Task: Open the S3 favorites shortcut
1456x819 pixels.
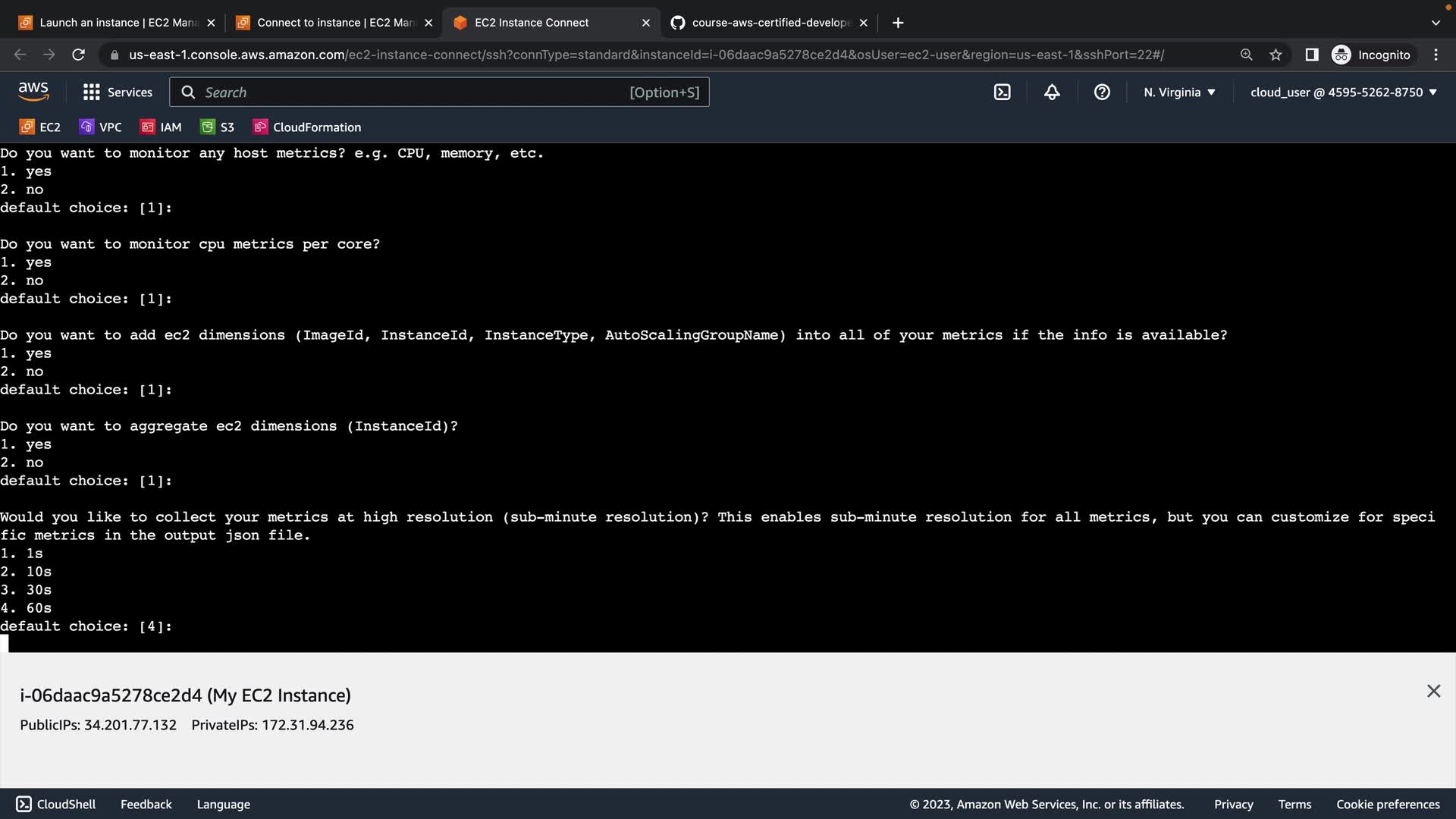Action: 218,127
